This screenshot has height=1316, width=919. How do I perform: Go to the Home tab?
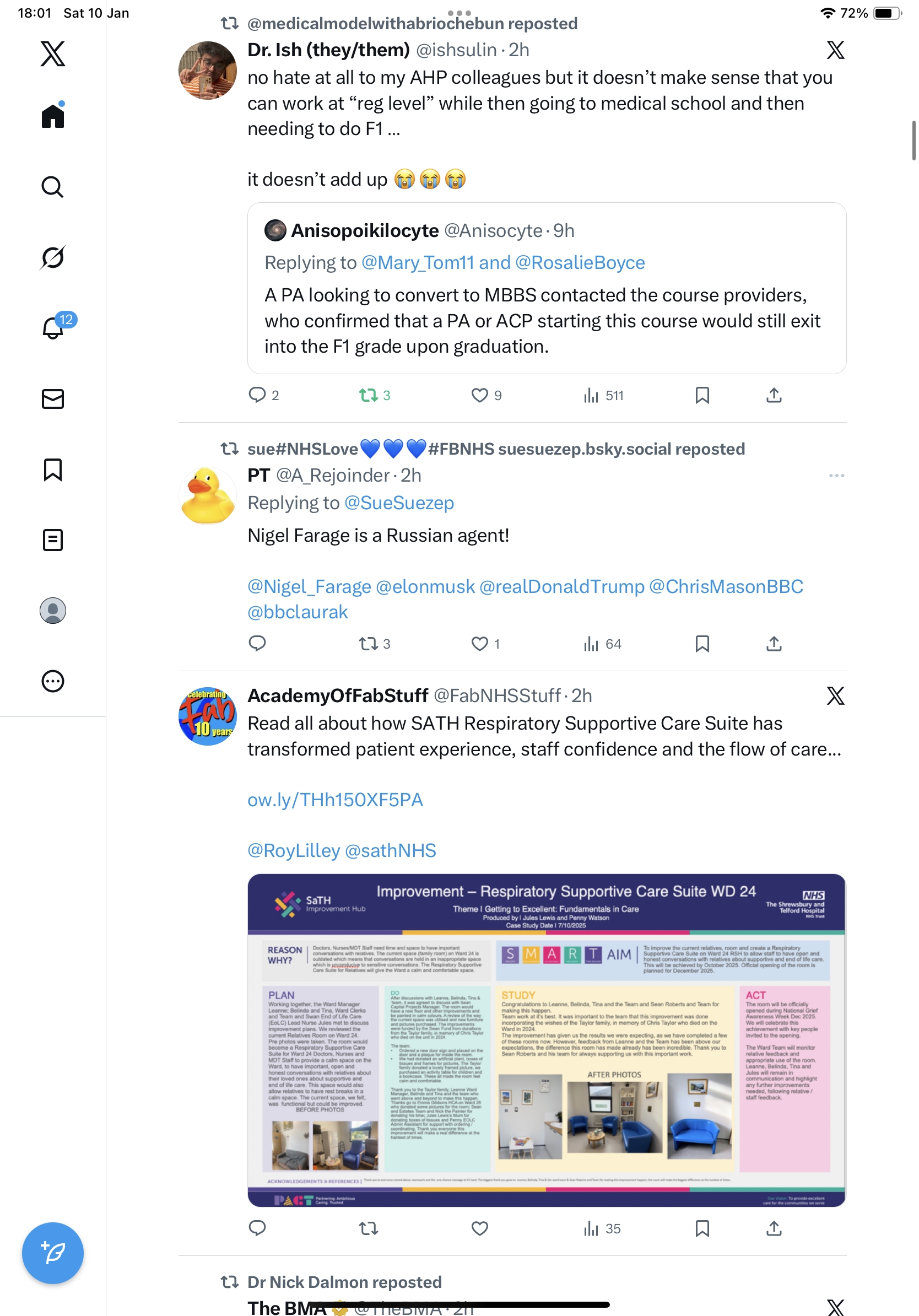point(53,115)
